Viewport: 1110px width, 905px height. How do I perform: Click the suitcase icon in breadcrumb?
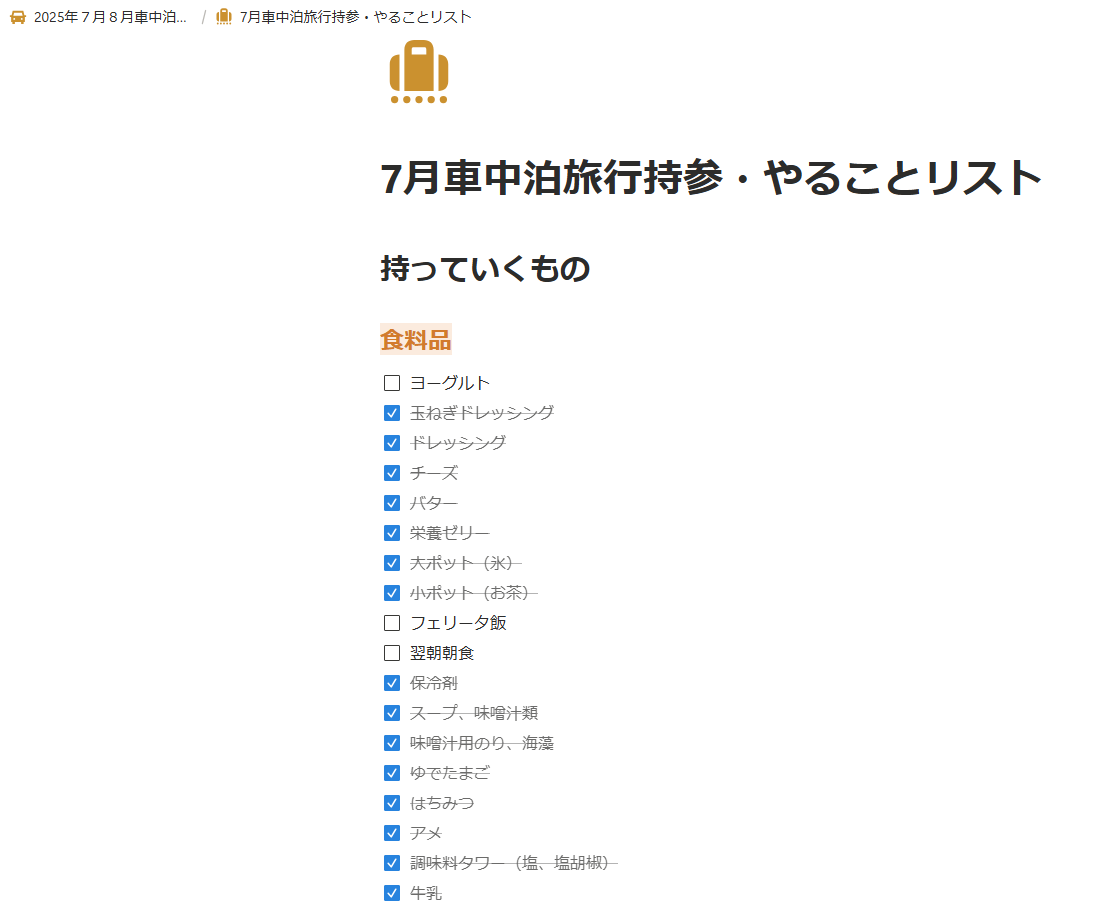pyautogui.click(x=224, y=17)
